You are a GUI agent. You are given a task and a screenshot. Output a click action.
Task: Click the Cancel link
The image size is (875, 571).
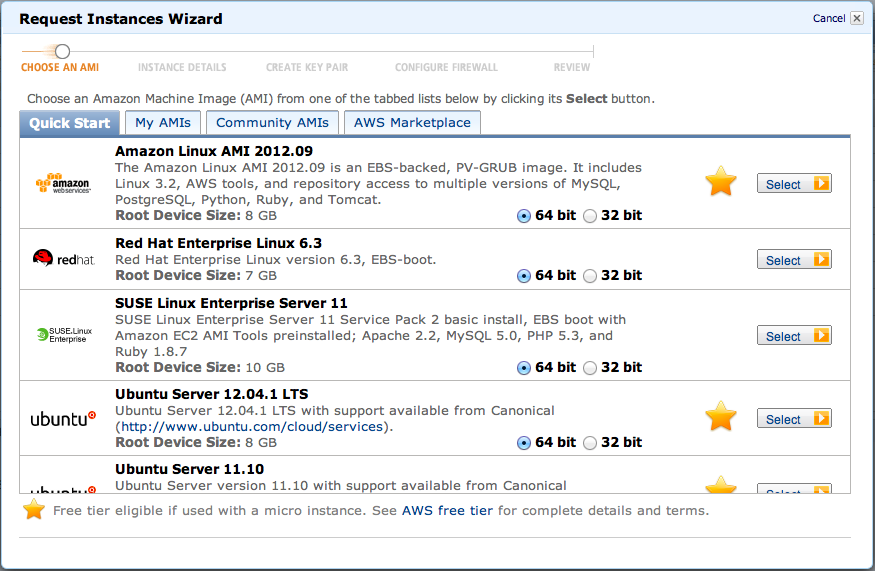pyautogui.click(x=829, y=18)
